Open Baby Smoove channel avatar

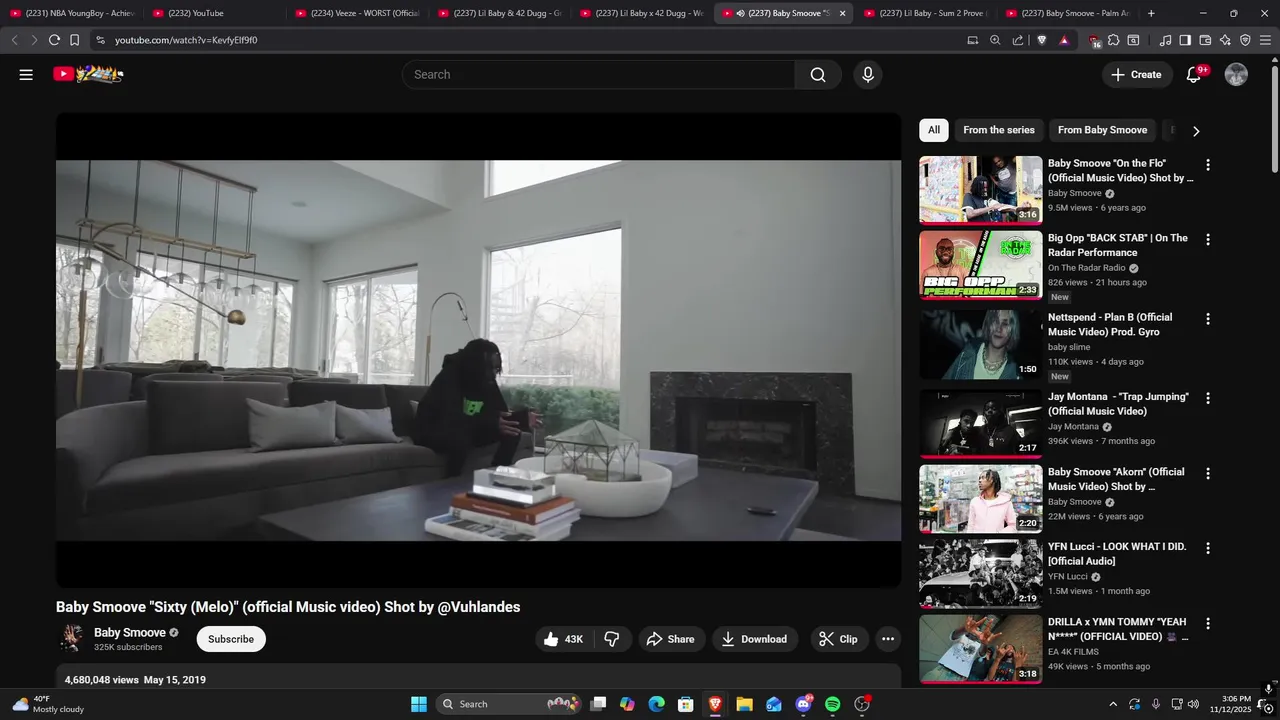[71, 638]
